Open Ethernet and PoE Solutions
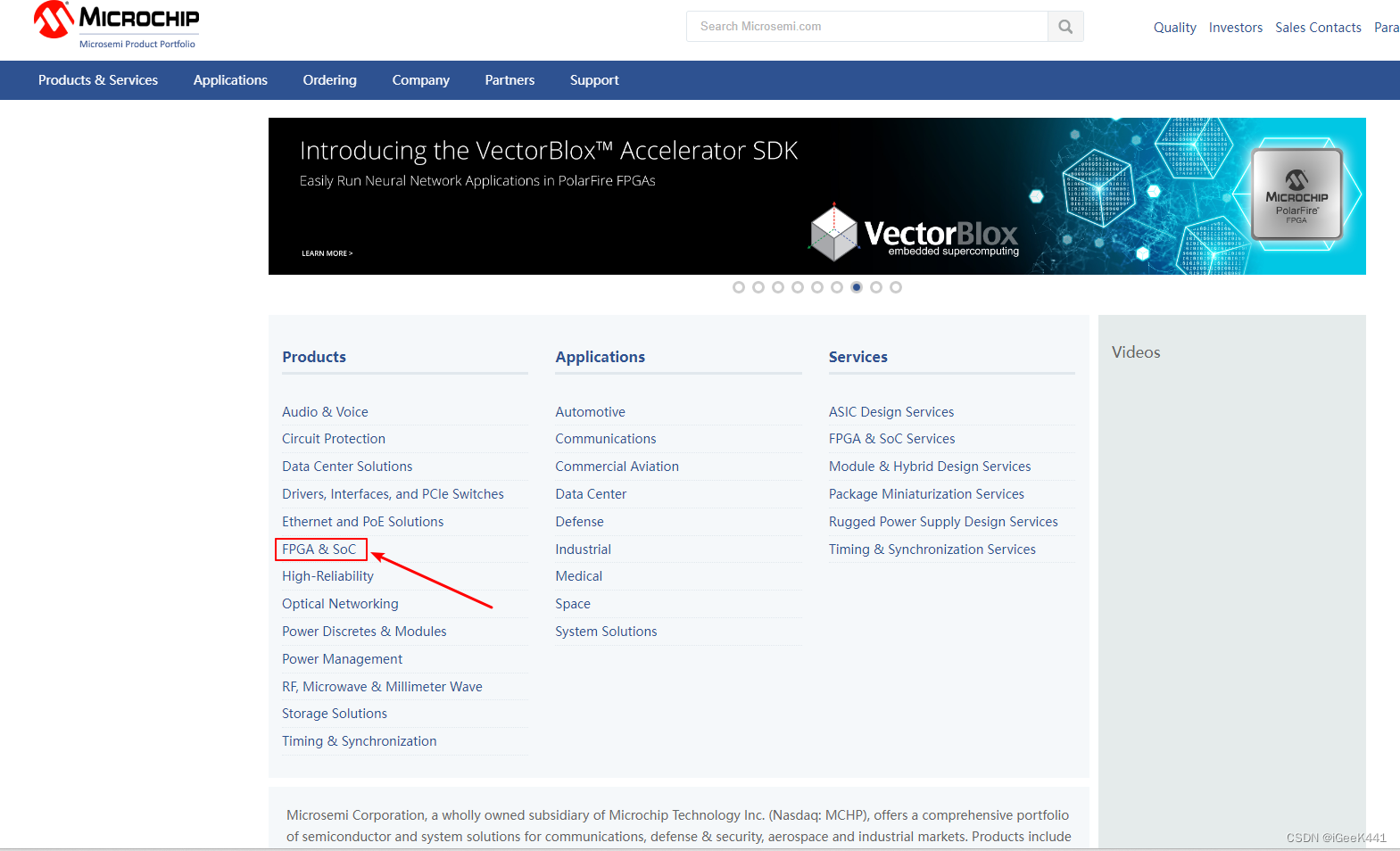Image resolution: width=1400 pixels, height=851 pixels. click(x=362, y=522)
